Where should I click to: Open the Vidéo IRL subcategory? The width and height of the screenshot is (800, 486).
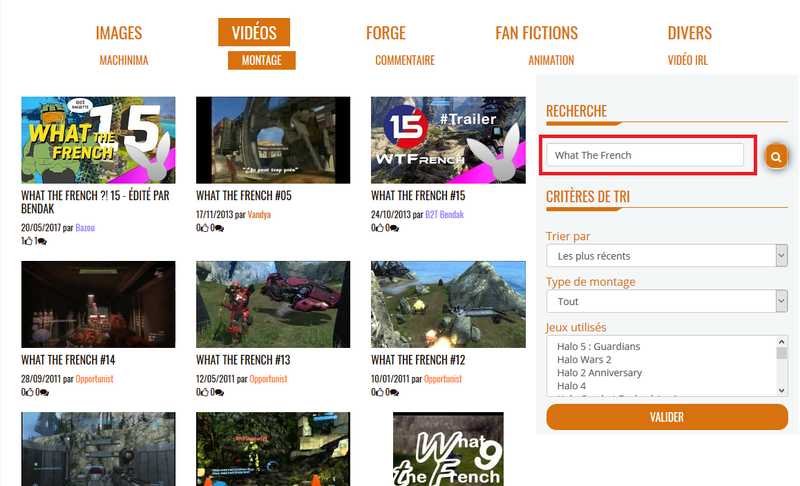tap(688, 61)
